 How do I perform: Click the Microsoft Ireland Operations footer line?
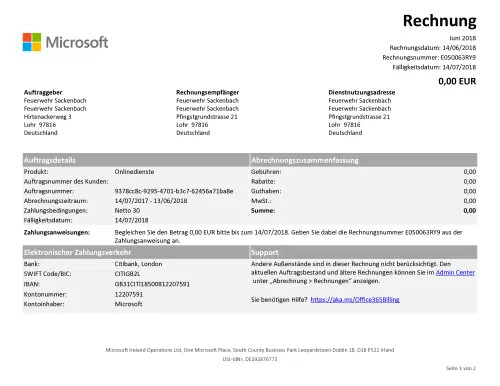(x=250, y=350)
